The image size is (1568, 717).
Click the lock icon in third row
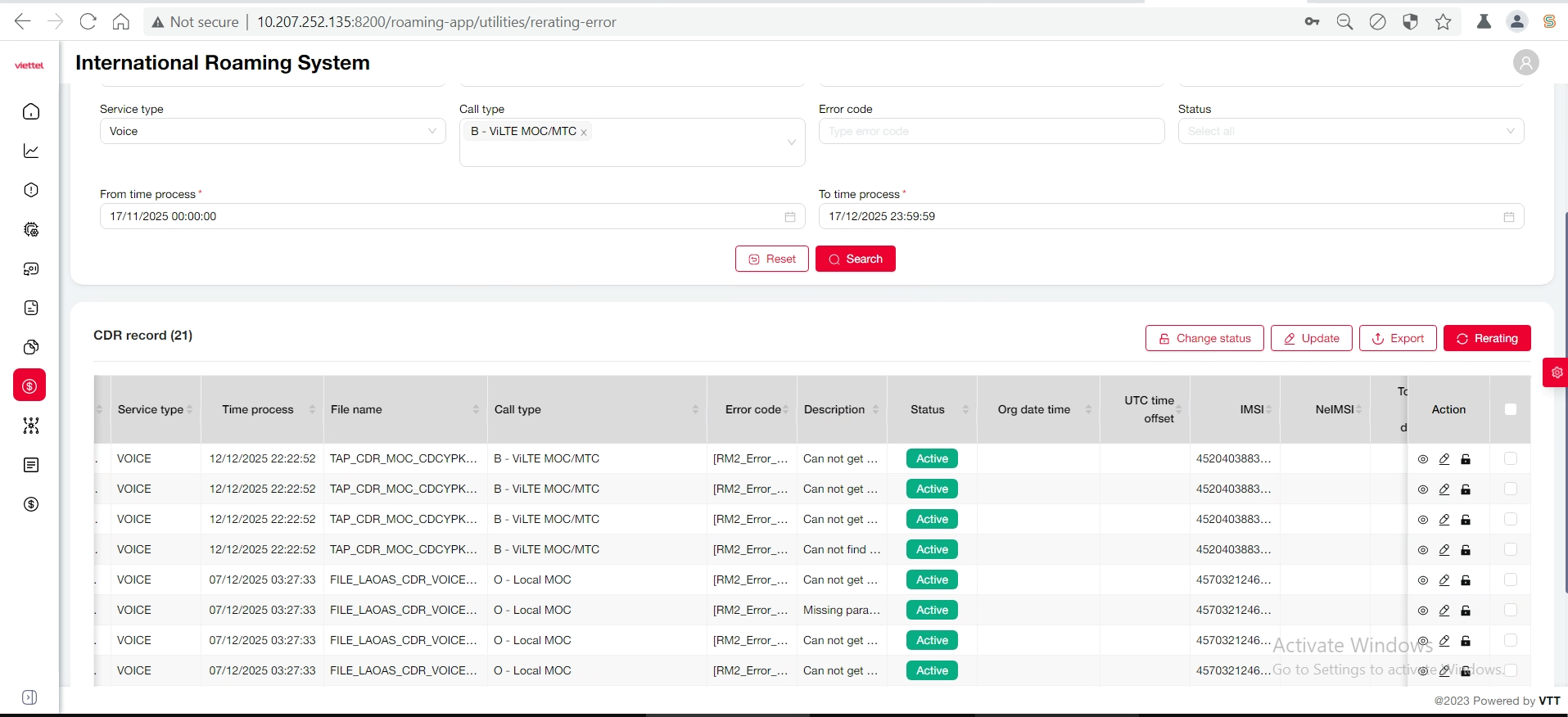1466,520
